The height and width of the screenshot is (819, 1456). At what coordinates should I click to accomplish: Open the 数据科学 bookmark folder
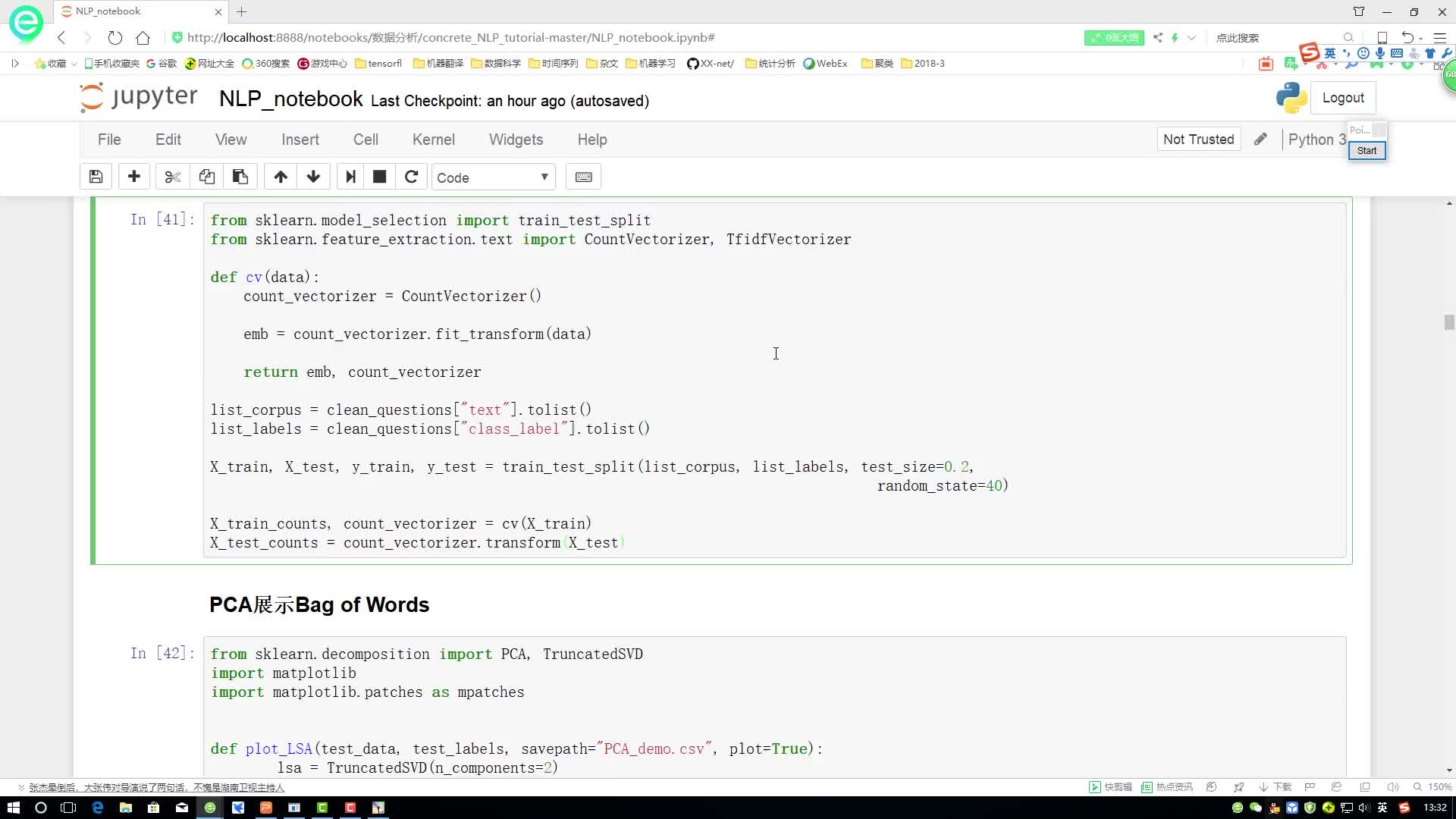[496, 63]
